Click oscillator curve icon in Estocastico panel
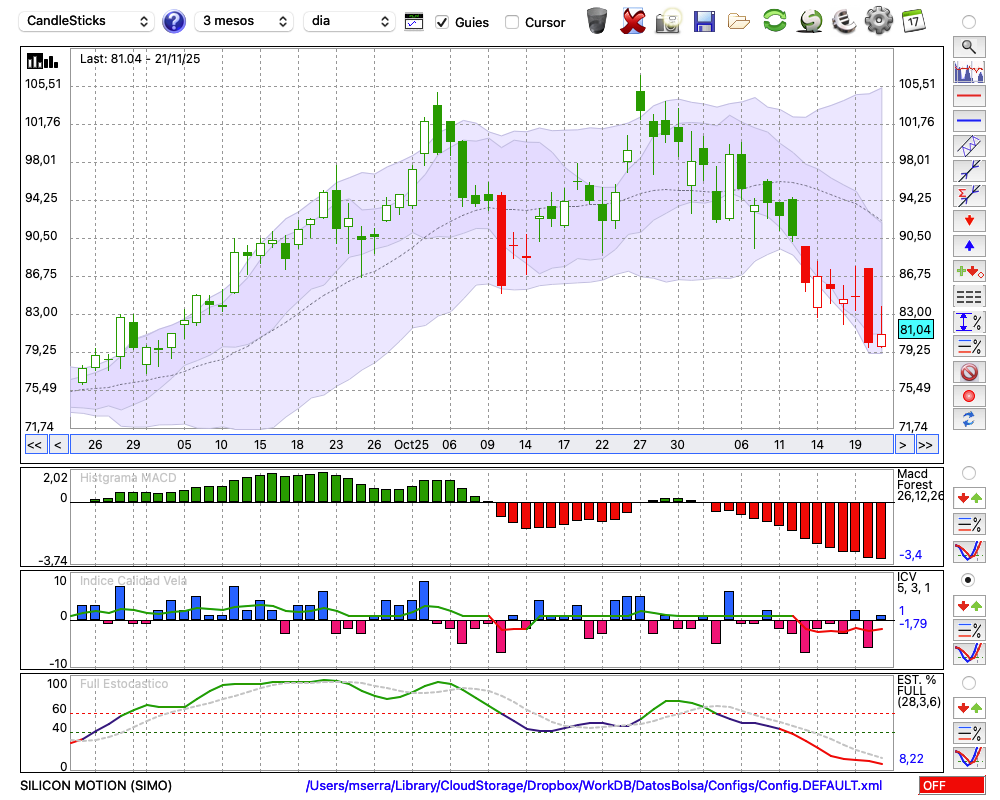Screen dimensions: 1000x800 pyautogui.click(x=969, y=757)
